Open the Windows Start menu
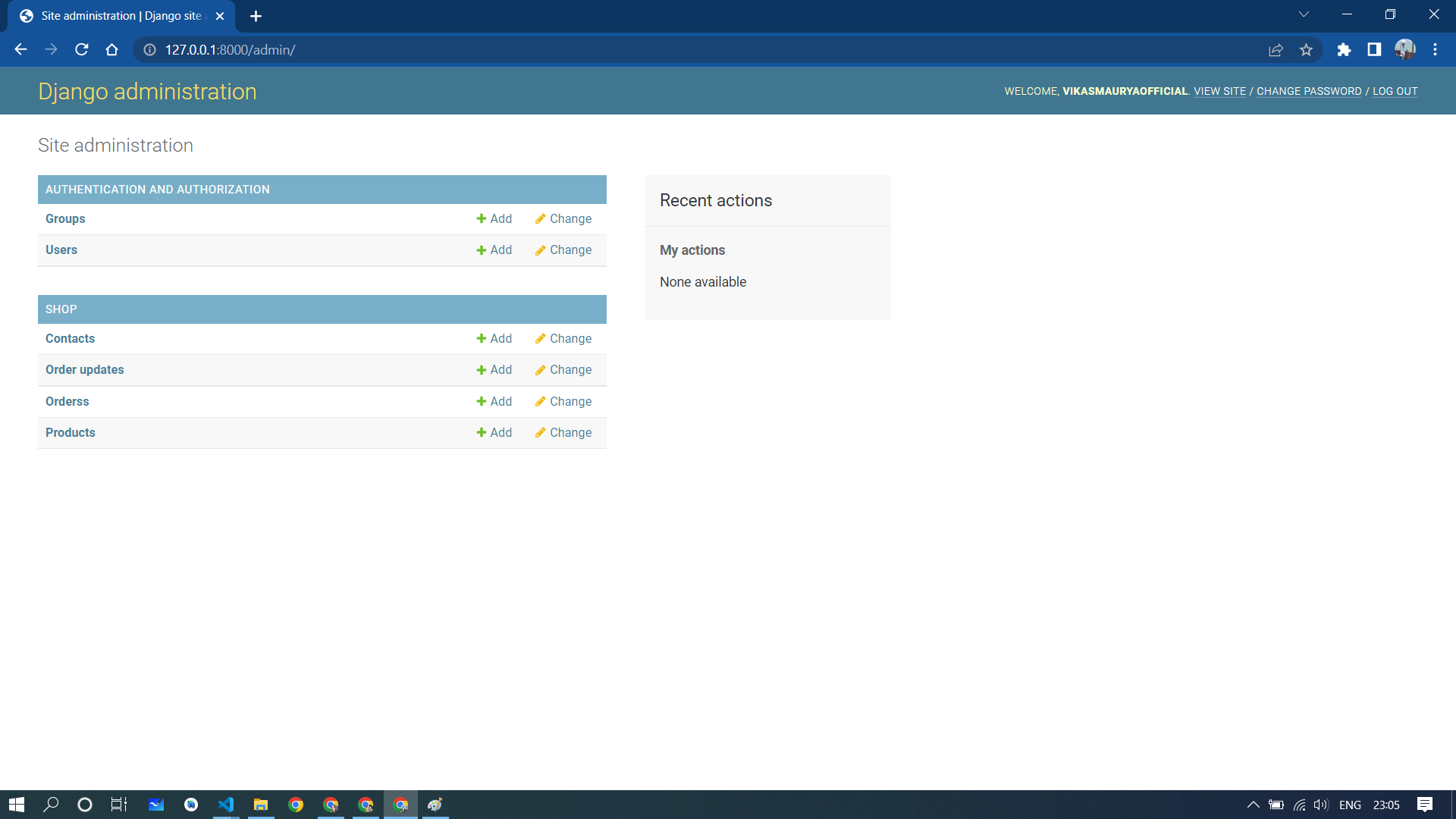 coord(17,805)
